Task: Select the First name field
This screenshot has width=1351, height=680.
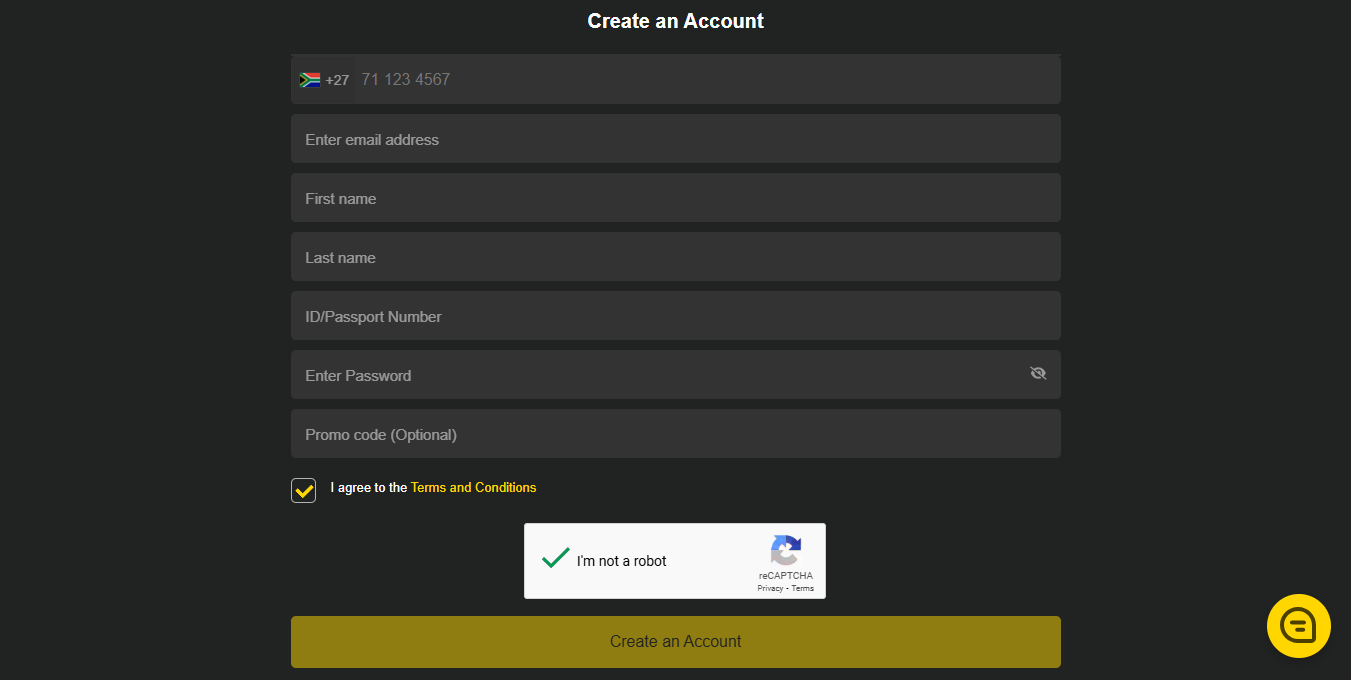Action: pyautogui.click(x=675, y=198)
